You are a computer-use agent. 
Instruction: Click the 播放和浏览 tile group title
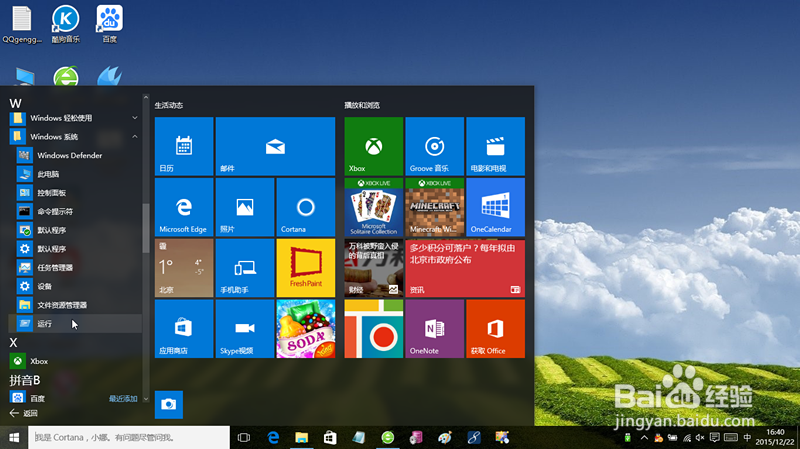point(362,105)
